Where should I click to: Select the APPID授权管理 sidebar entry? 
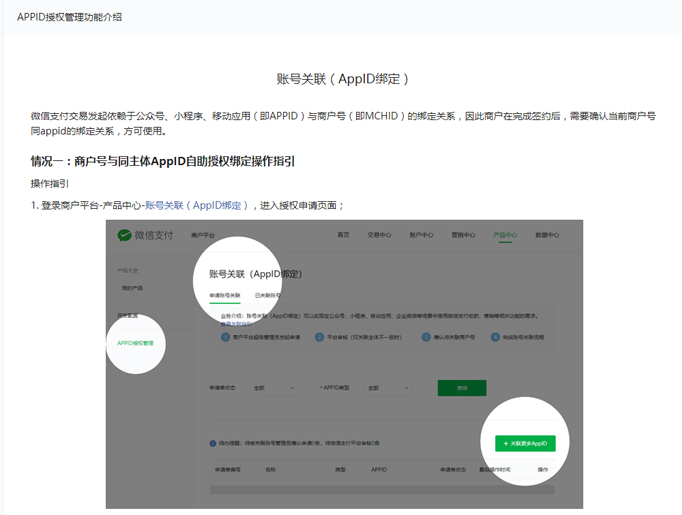135,343
